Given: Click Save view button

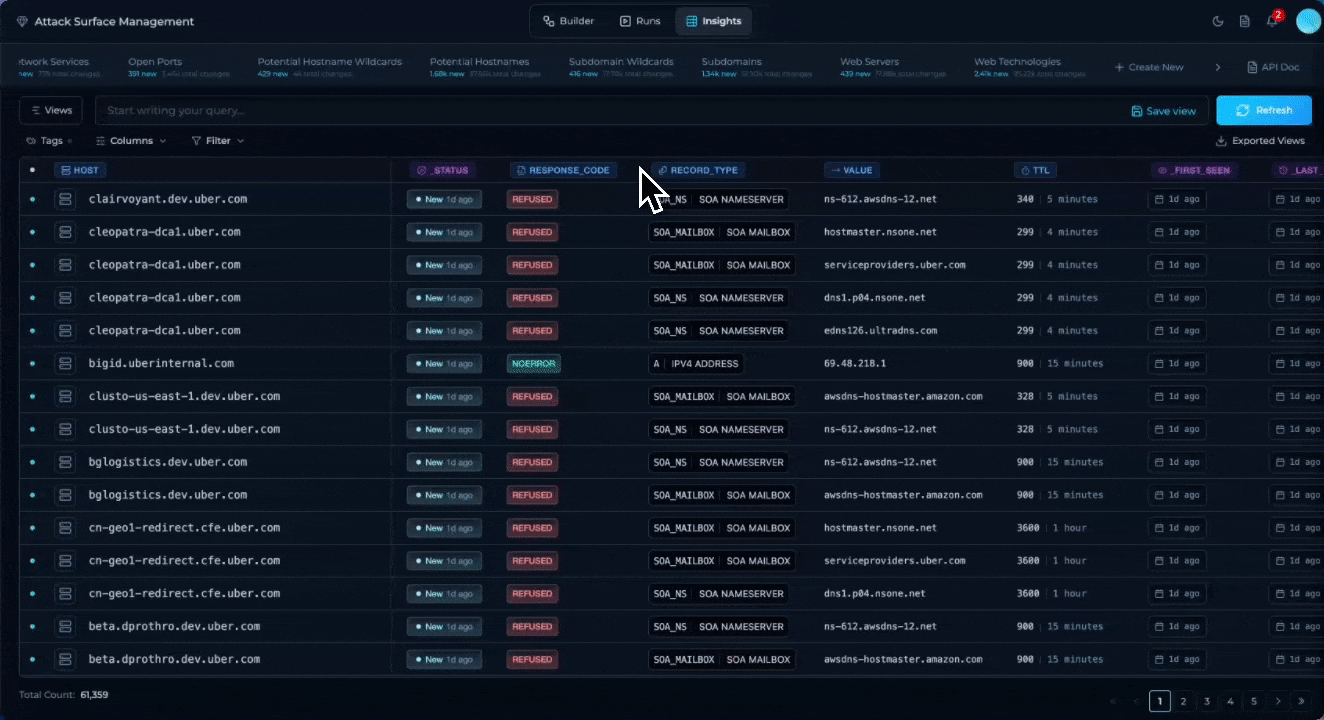Looking at the screenshot, I should click(1163, 111).
